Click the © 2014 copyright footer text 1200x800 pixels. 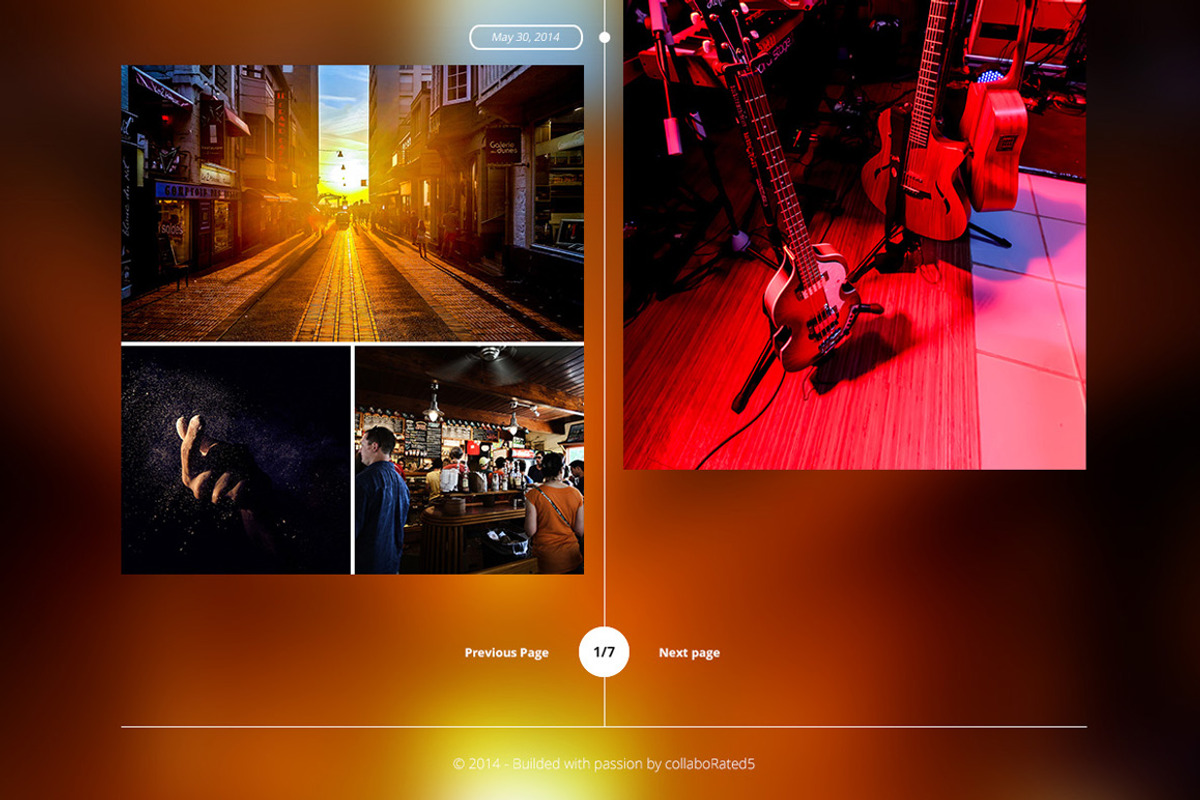pyautogui.click(x=603, y=764)
